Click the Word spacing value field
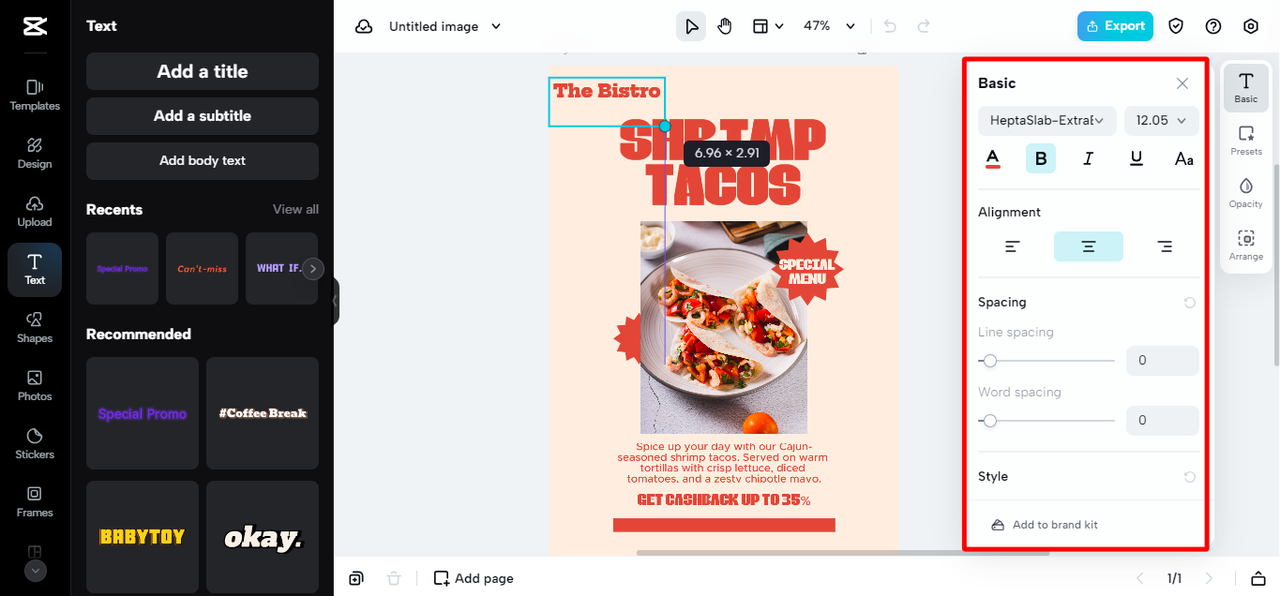 point(1162,421)
